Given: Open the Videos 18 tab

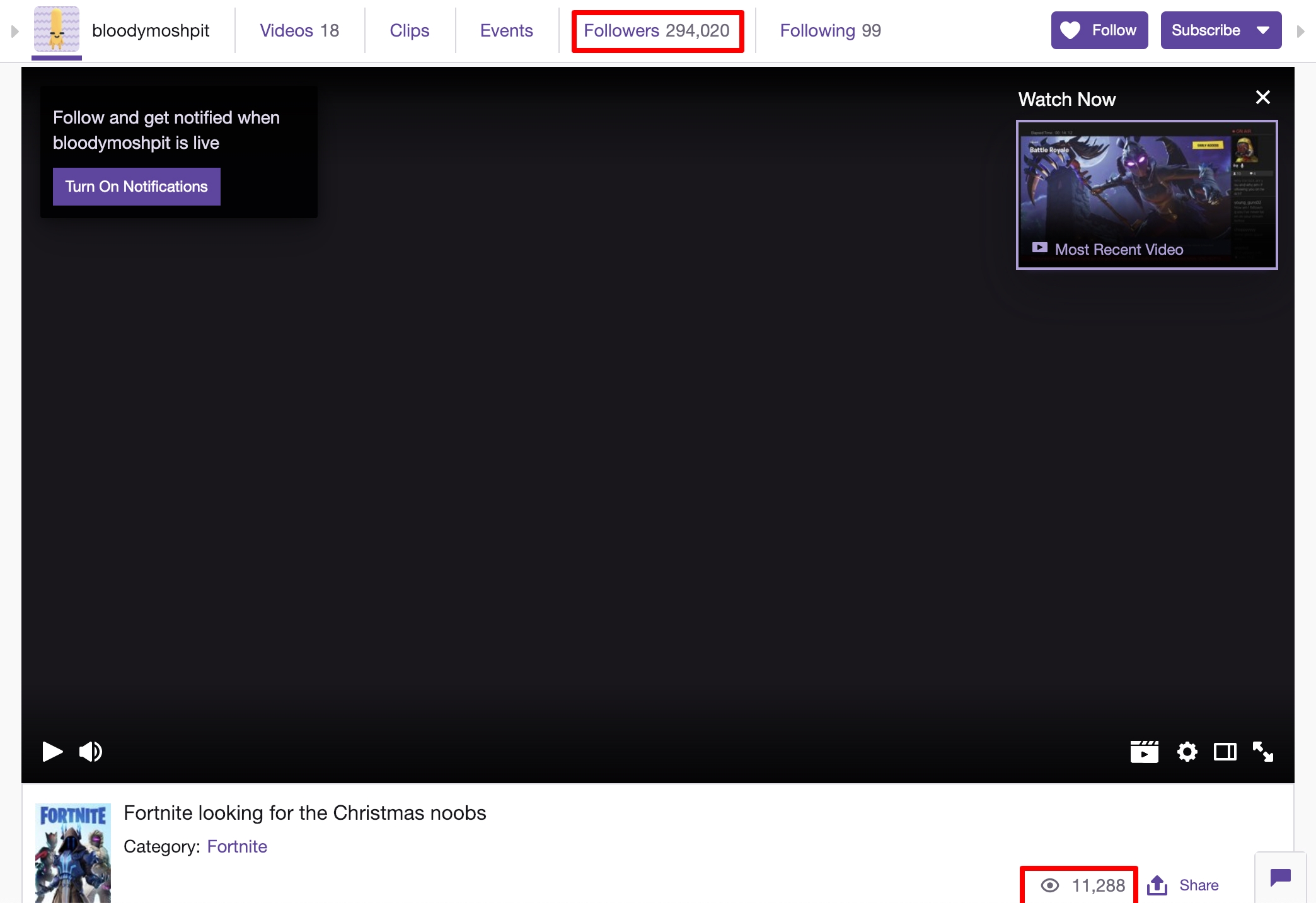Looking at the screenshot, I should coord(299,30).
